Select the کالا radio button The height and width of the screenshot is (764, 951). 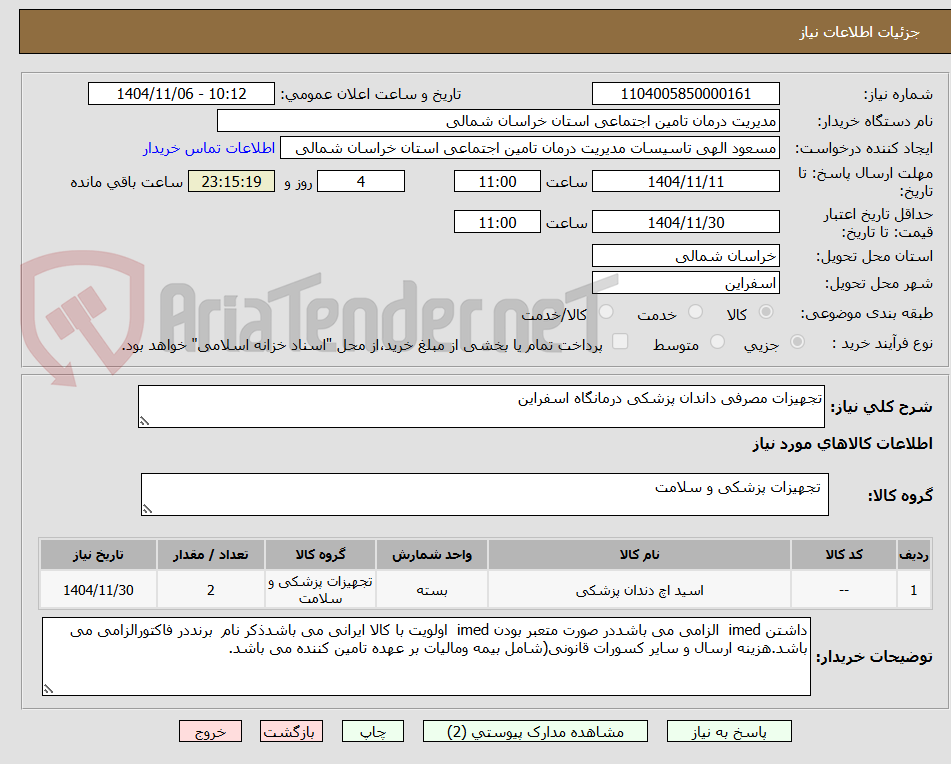(x=766, y=313)
